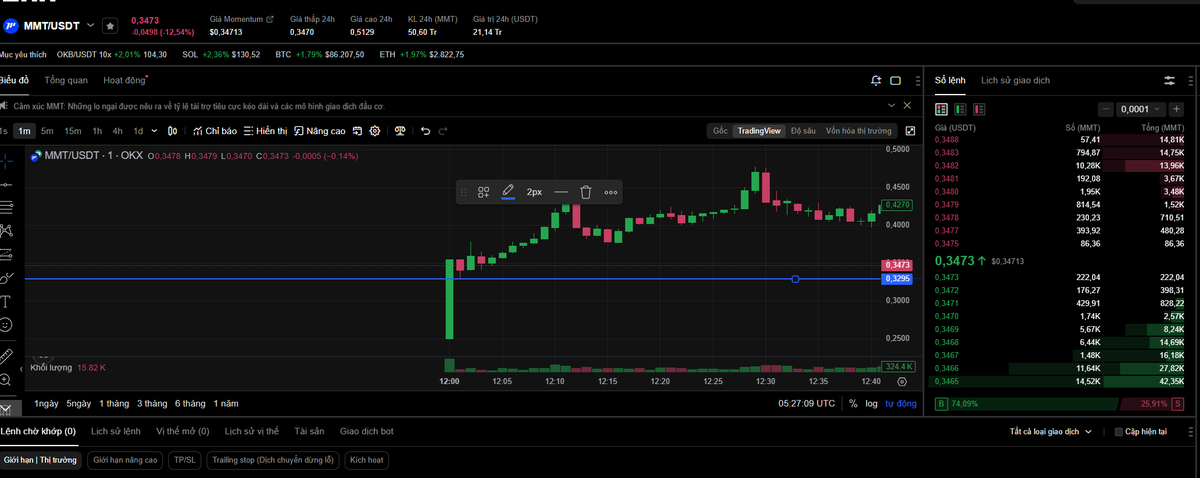Open the MMT/USDT pair selector dropdown
The image size is (1200, 478).
click(91, 25)
